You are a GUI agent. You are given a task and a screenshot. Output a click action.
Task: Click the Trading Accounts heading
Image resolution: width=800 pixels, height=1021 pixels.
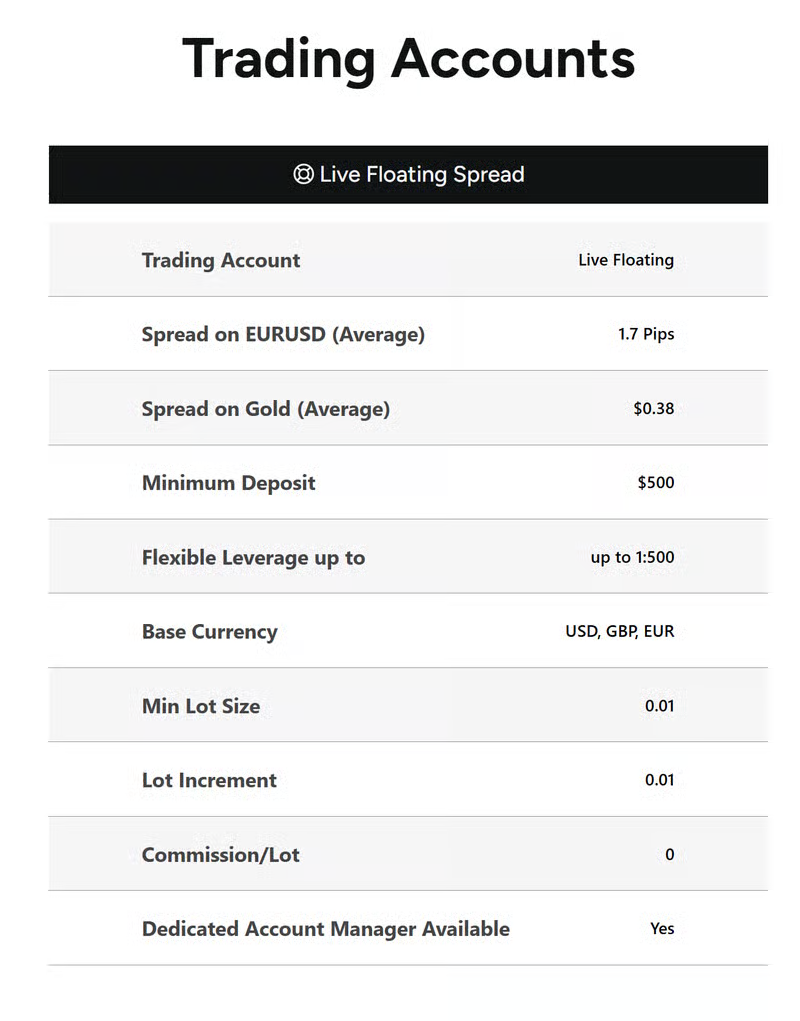coord(408,58)
